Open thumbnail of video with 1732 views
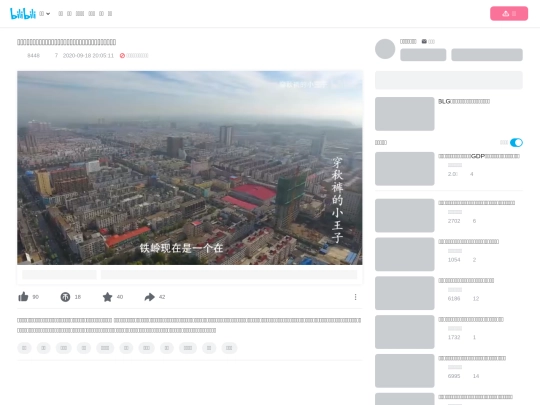The width and height of the screenshot is (540, 405). (x=405, y=332)
